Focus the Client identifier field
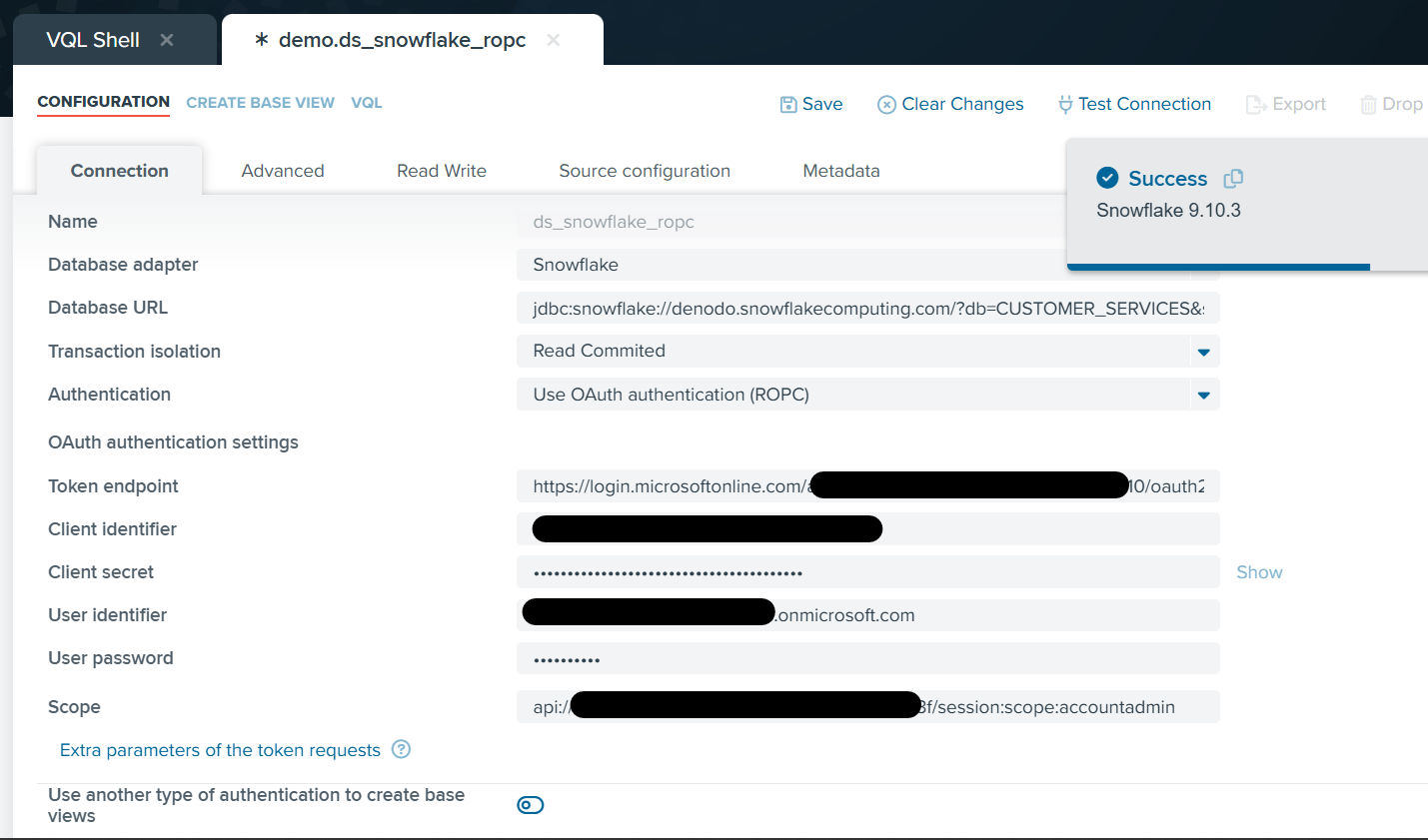The width and height of the screenshot is (1428, 840). click(x=868, y=529)
